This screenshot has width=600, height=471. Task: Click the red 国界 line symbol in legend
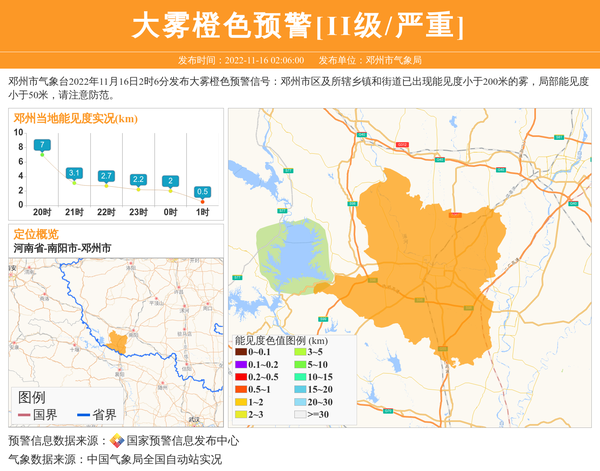pyautogui.click(x=24, y=415)
